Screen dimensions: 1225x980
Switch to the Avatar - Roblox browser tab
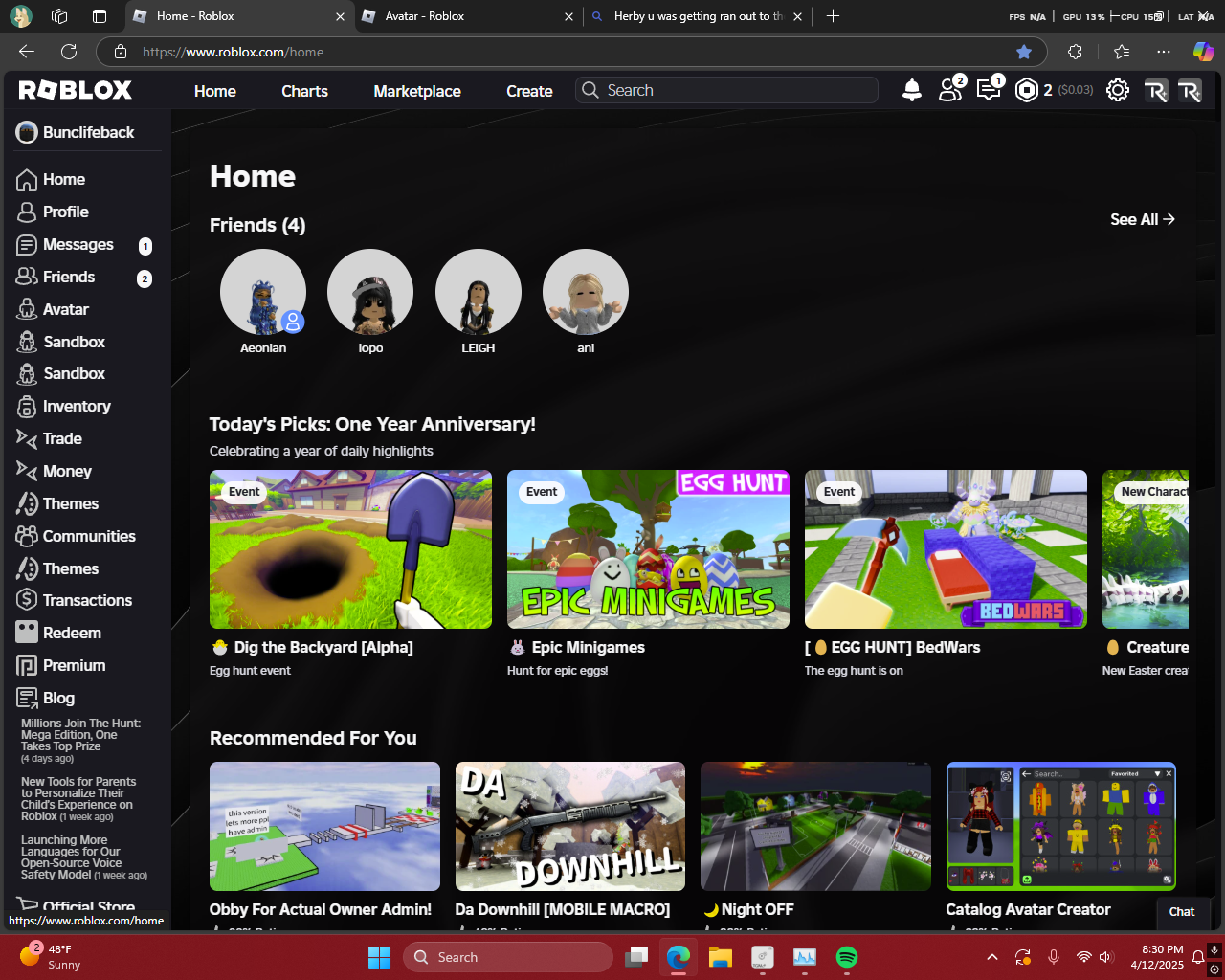(467, 16)
